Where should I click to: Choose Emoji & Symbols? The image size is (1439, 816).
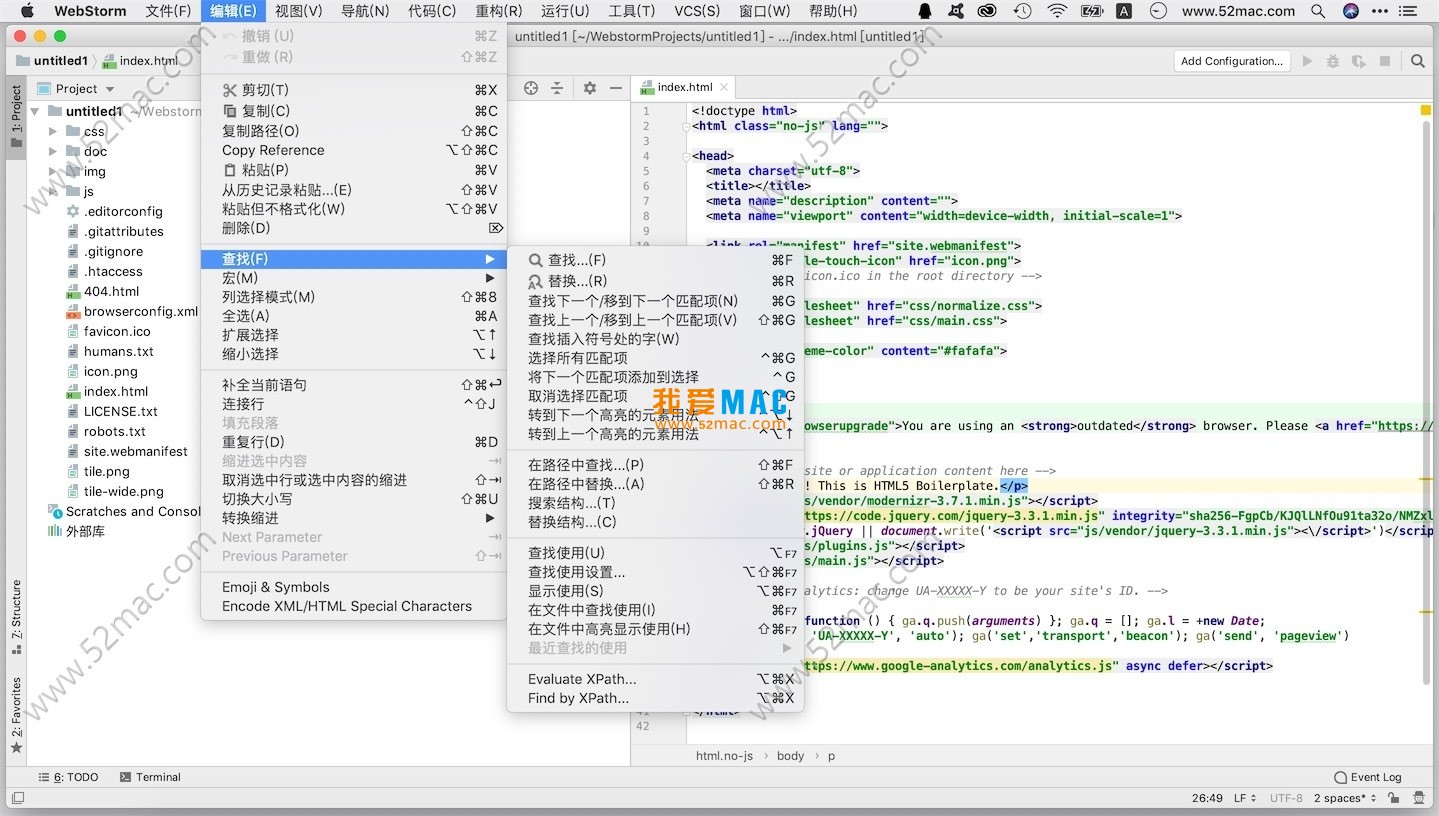click(354, 587)
